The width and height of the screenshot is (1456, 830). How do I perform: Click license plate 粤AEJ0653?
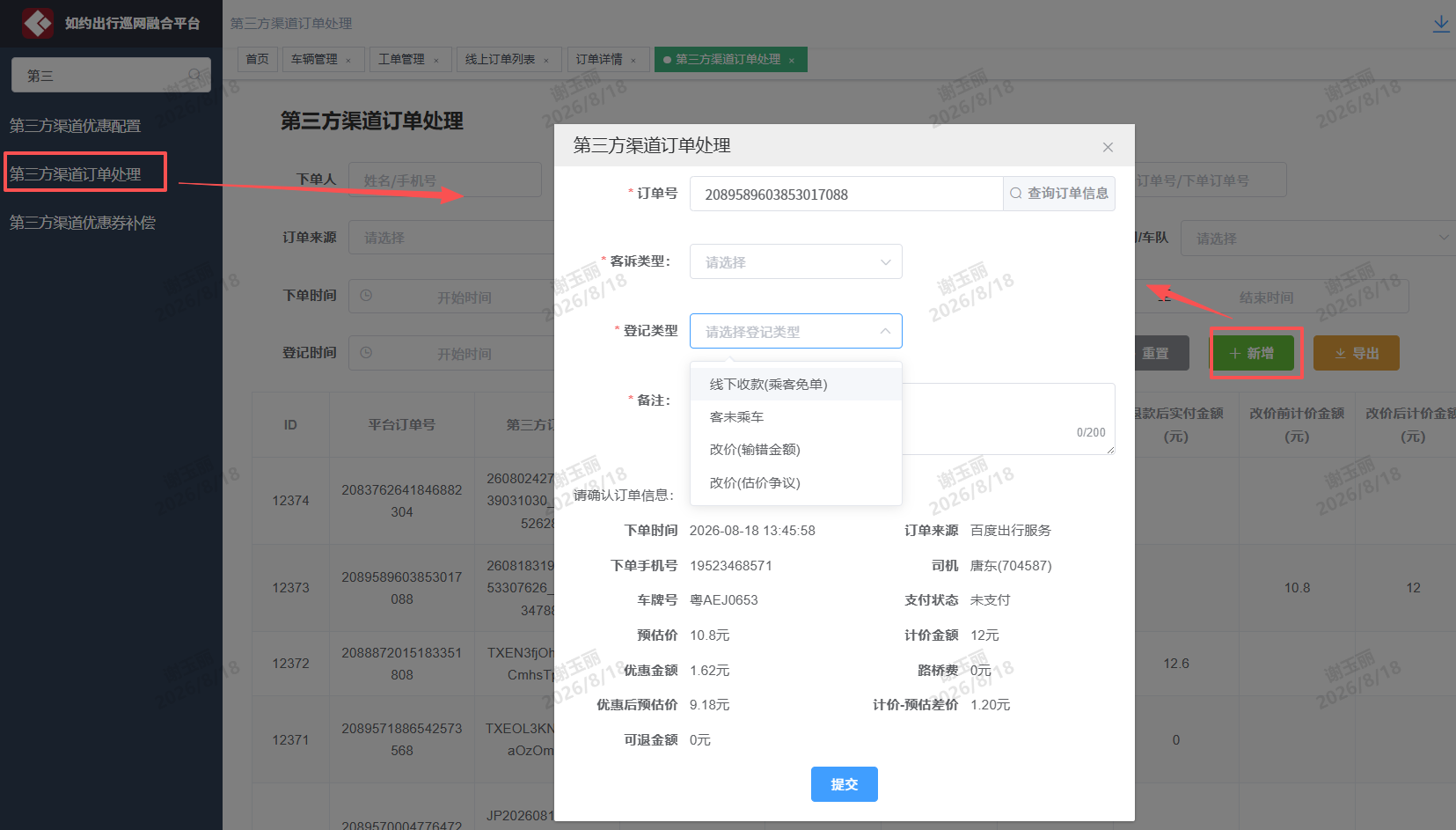723,599
